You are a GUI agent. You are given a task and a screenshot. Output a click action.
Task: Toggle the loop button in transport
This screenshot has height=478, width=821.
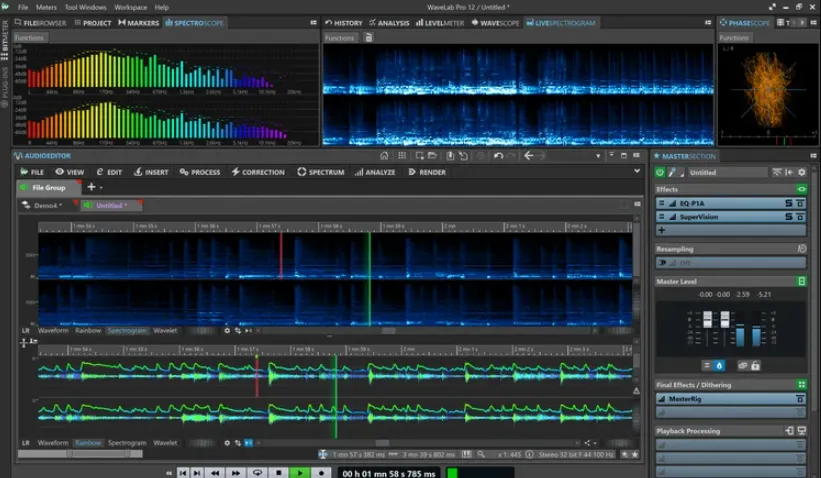click(x=257, y=473)
